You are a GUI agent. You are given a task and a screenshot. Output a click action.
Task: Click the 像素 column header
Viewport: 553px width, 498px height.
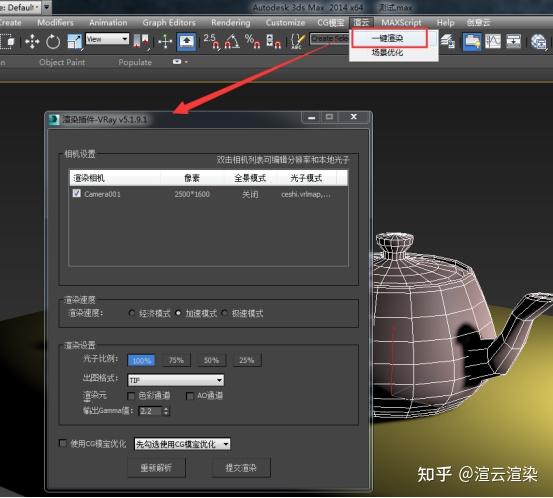(193, 178)
